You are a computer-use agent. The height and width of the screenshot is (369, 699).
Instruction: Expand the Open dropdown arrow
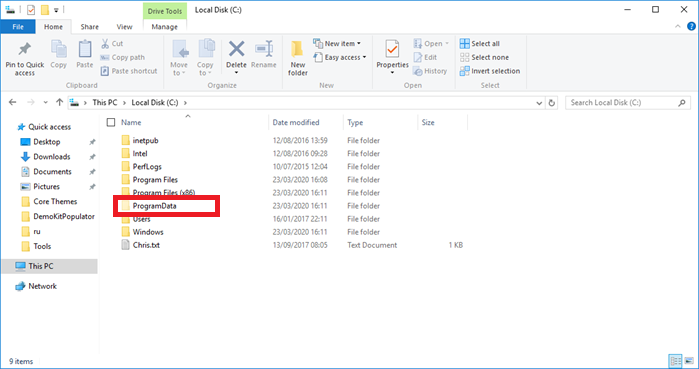[x=447, y=44]
